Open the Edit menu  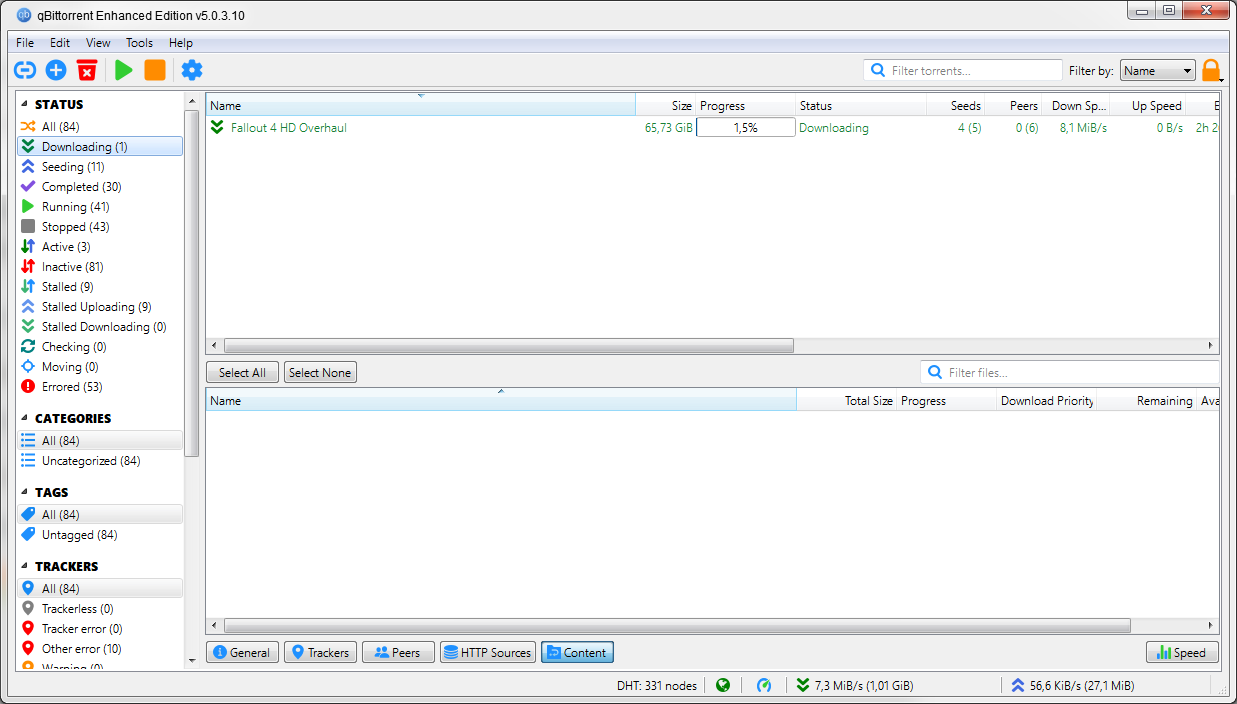click(x=60, y=43)
